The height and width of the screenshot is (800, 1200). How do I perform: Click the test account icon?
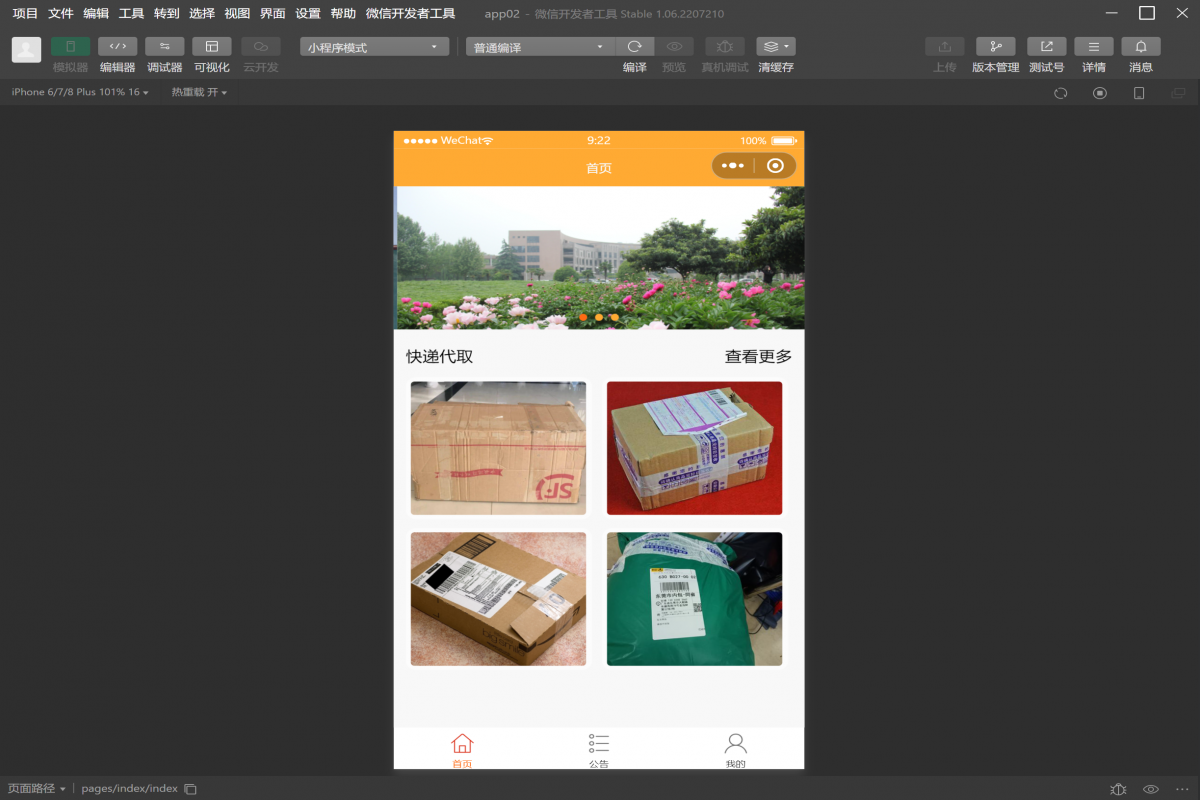click(1046, 47)
